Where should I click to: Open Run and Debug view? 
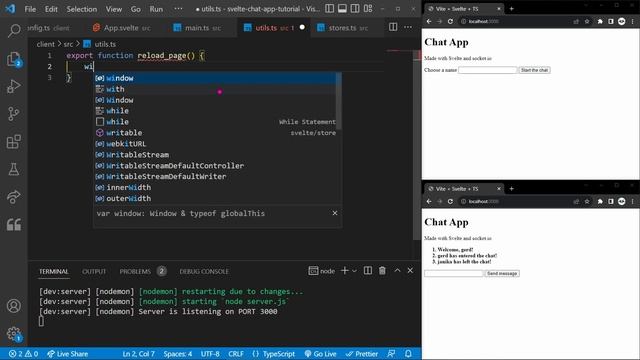[14, 87]
